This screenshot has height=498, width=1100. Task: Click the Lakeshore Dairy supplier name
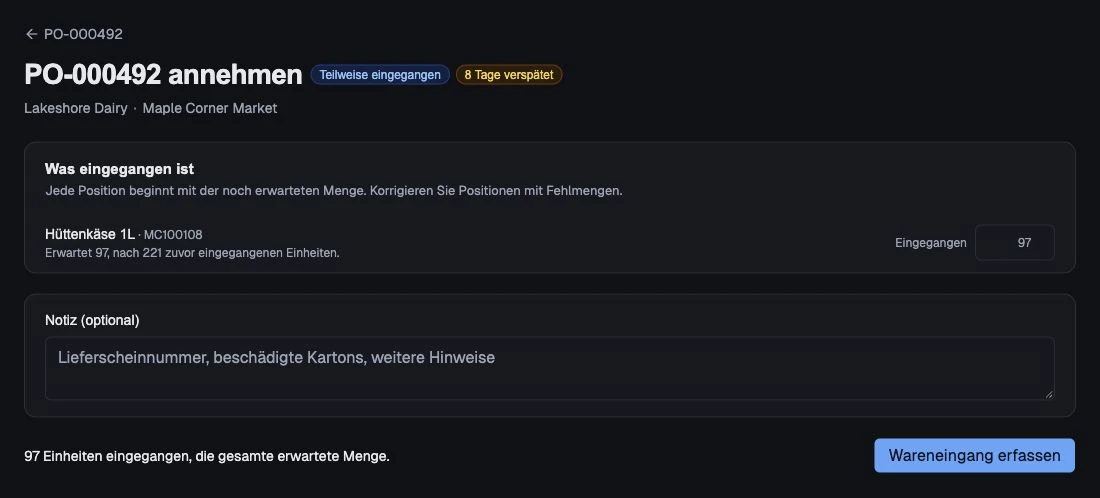pyautogui.click(x=76, y=108)
